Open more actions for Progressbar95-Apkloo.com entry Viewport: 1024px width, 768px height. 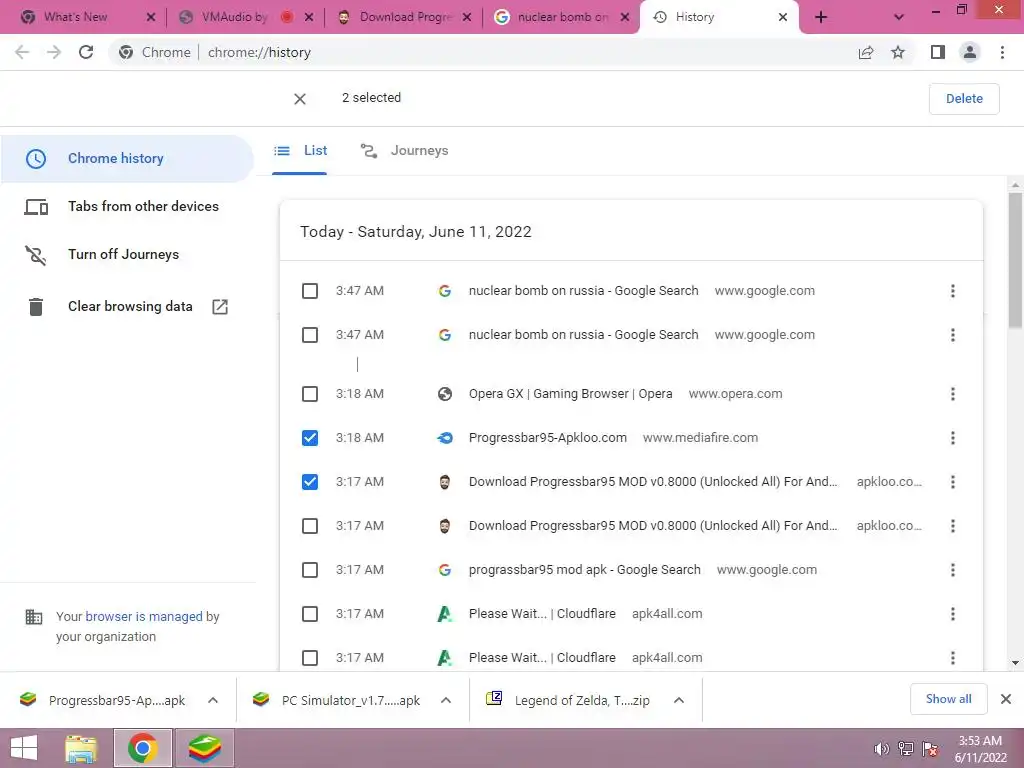click(x=953, y=438)
